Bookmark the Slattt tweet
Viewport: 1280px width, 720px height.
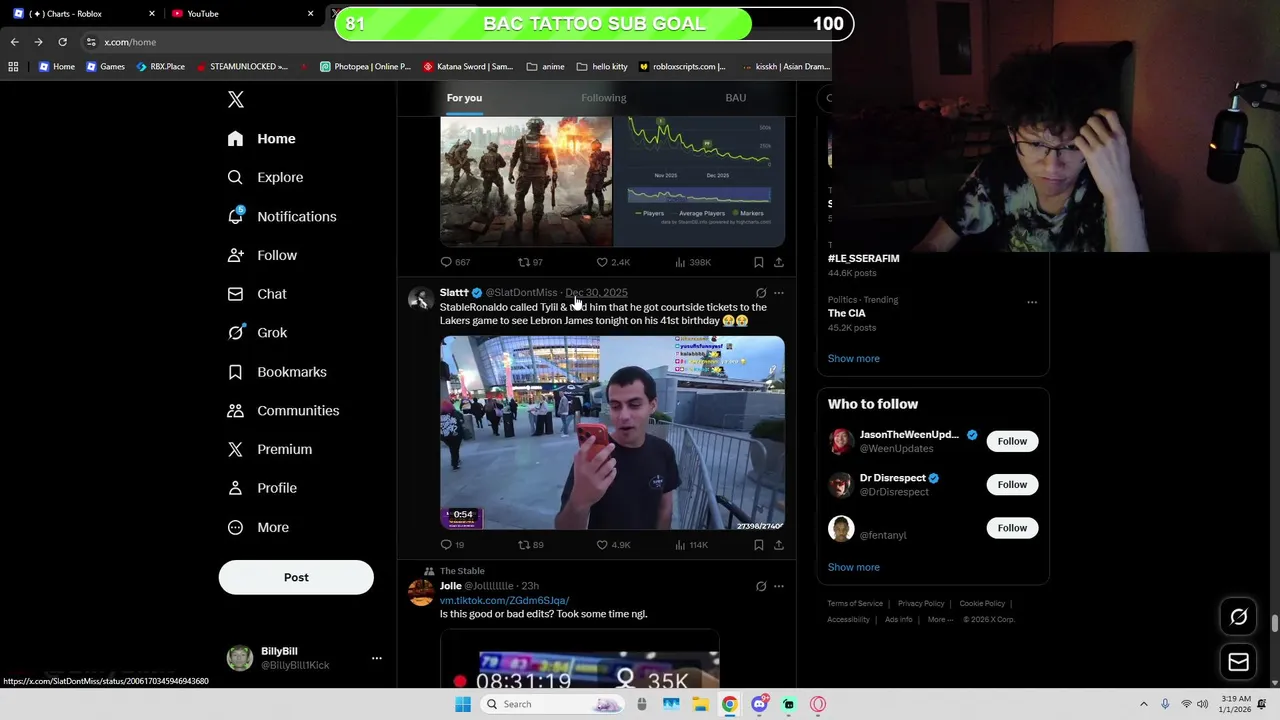point(758,545)
